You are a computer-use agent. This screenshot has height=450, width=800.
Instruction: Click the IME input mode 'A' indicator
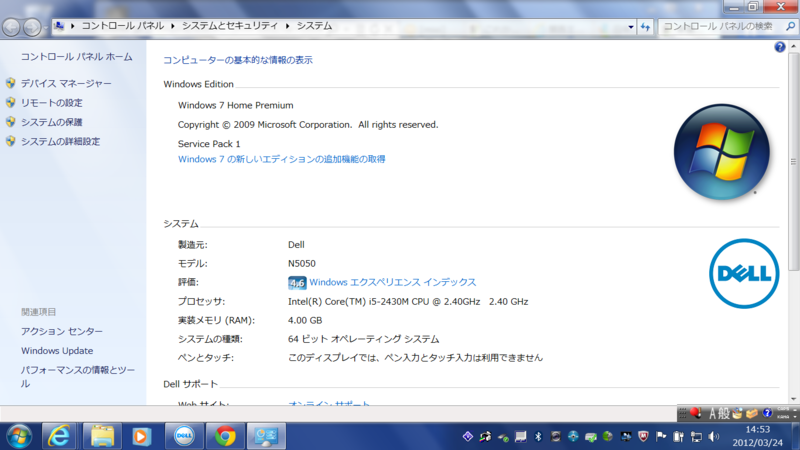pyautogui.click(x=712, y=413)
